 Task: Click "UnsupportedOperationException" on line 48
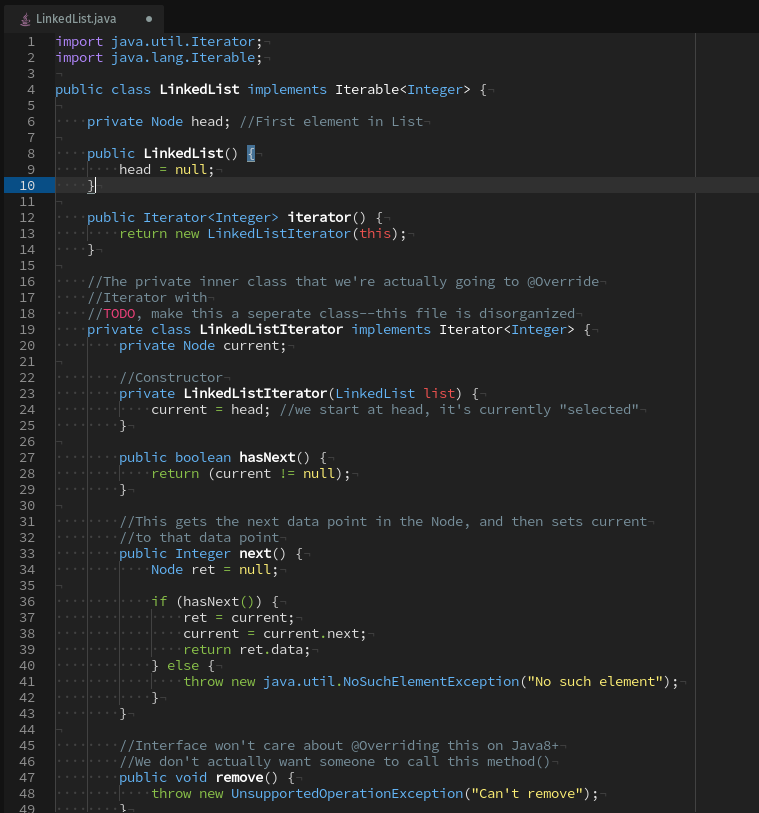[x=347, y=794]
